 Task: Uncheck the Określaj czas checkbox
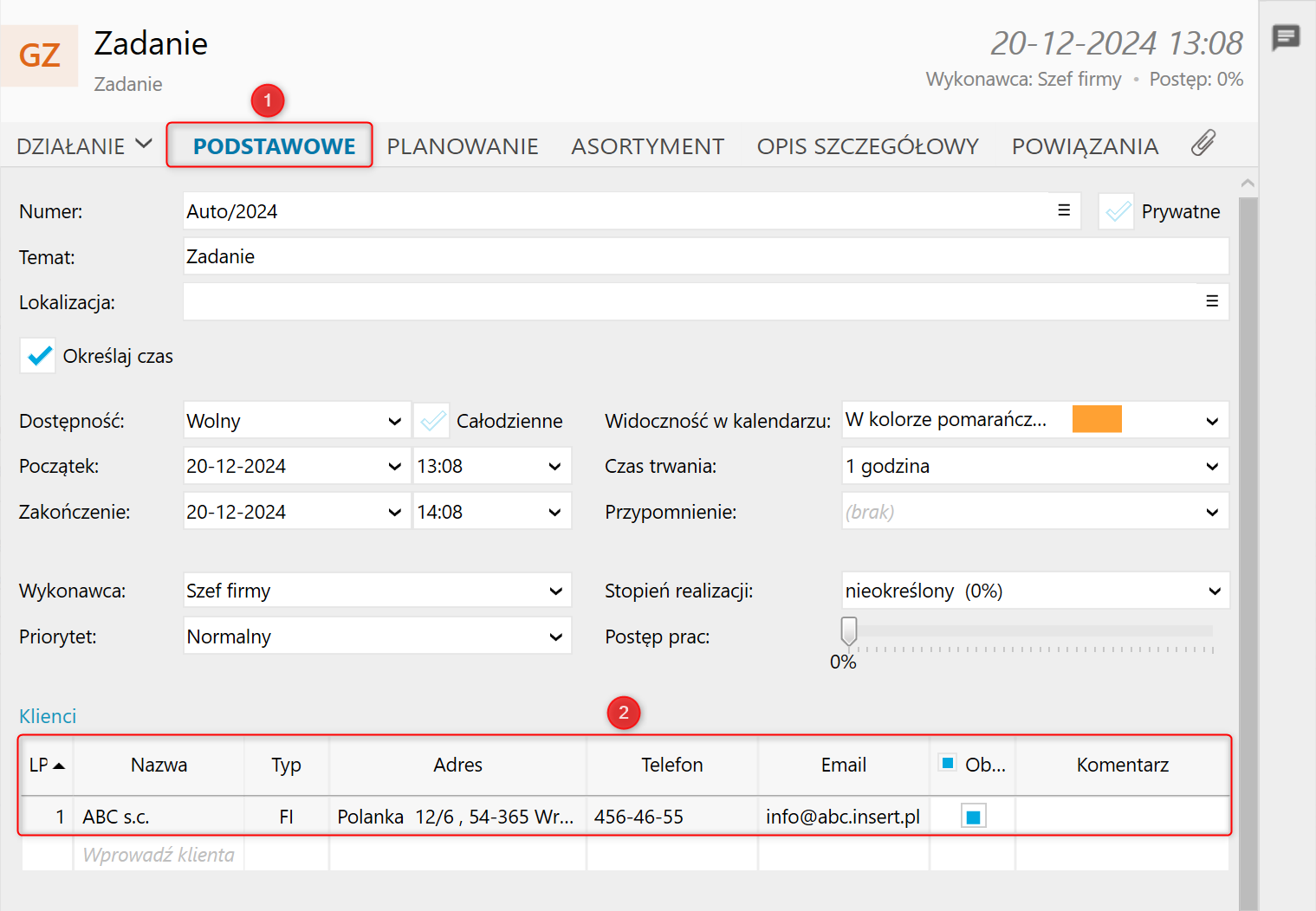[38, 356]
